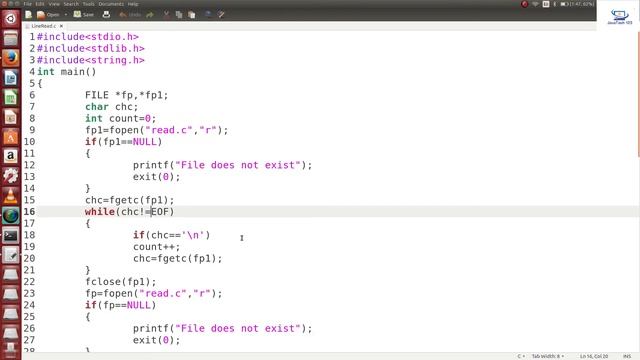The width and height of the screenshot is (640, 360).
Task: Open the Tools menu
Action: pos(89,4)
